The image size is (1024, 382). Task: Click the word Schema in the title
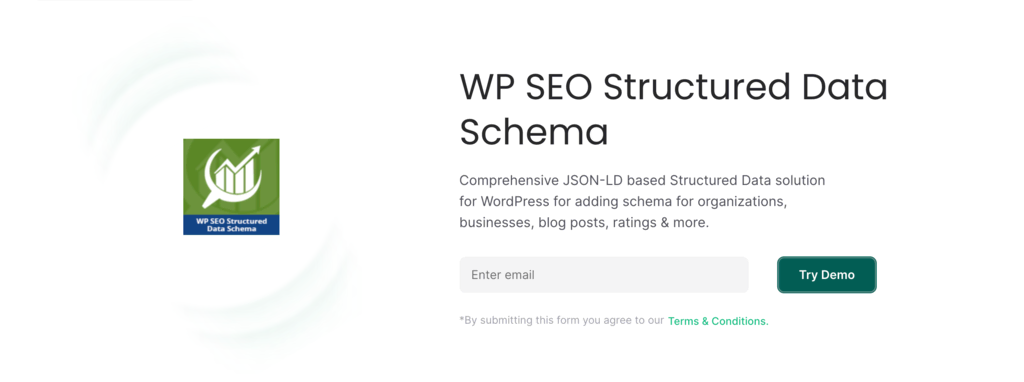click(x=534, y=132)
